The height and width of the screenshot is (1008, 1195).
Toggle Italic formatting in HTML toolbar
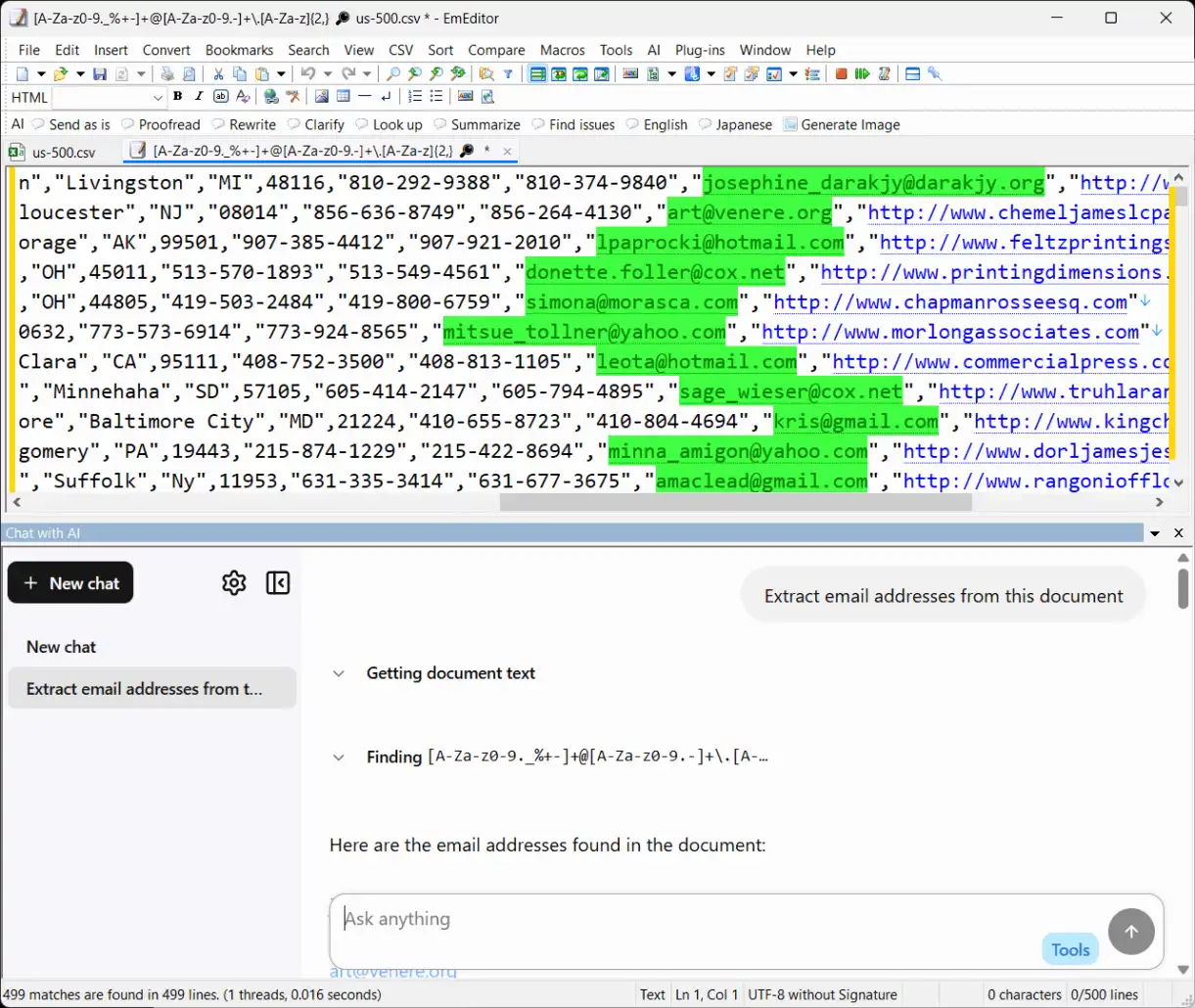coord(199,97)
